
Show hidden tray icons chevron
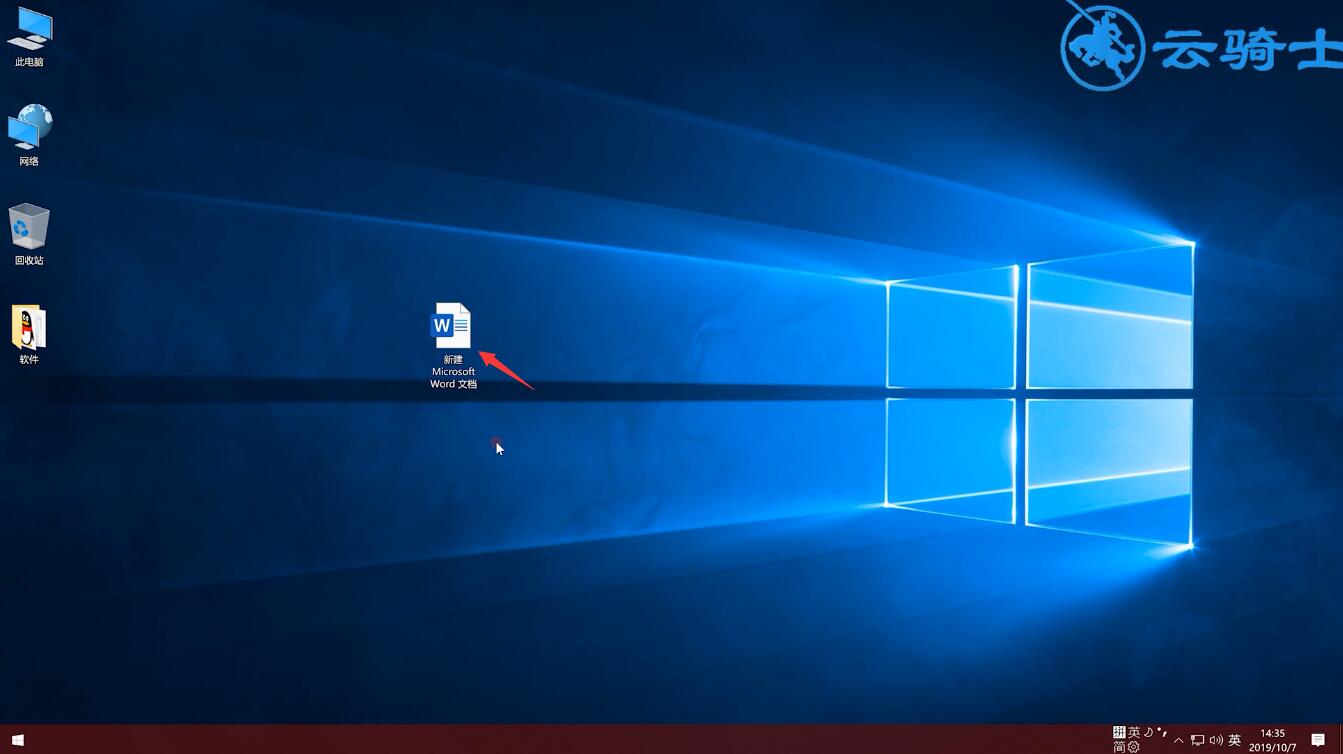pyautogui.click(x=1178, y=741)
